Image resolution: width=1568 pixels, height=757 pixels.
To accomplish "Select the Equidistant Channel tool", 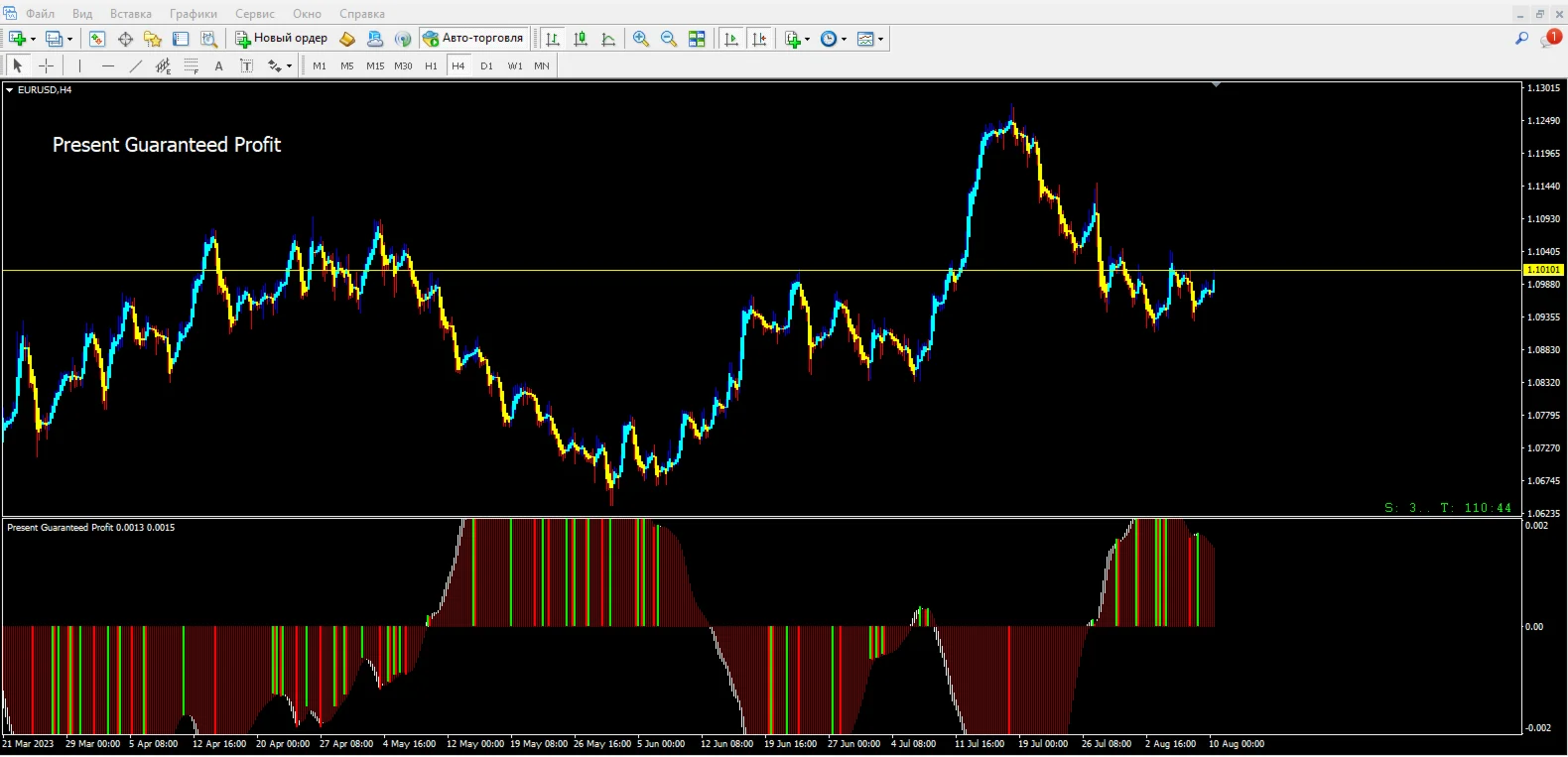I will coord(164,65).
